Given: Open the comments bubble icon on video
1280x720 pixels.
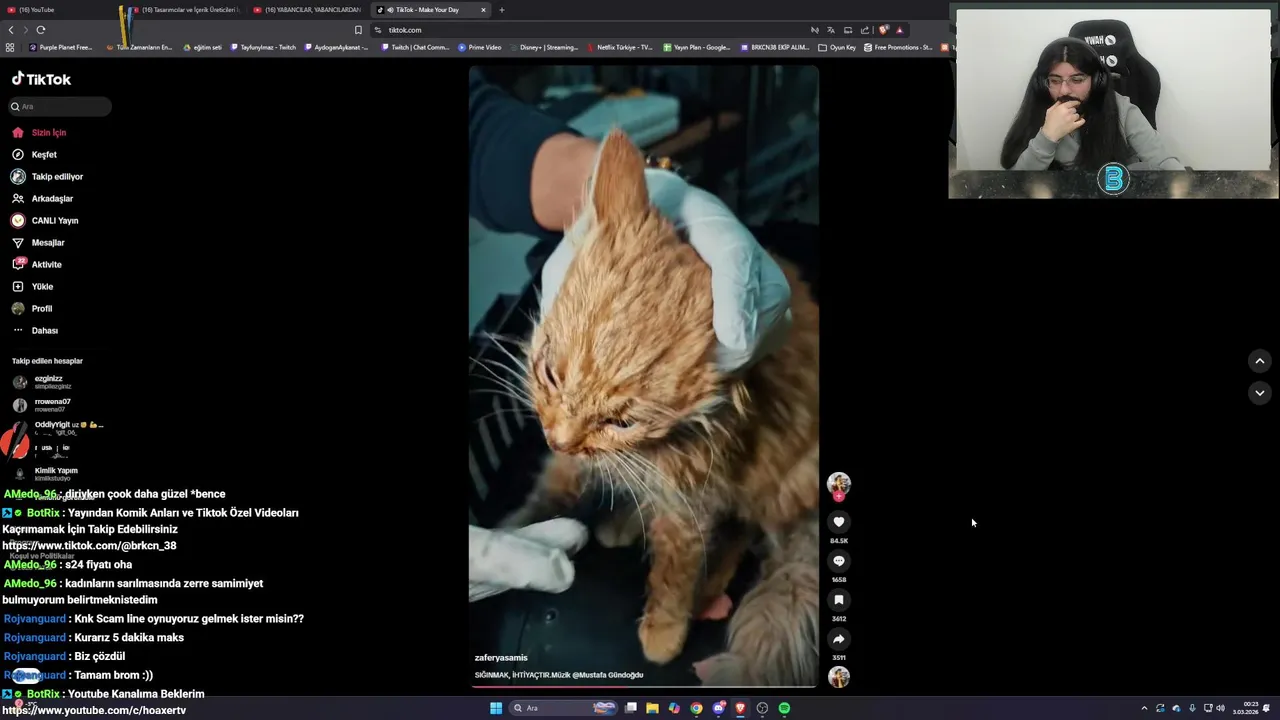Looking at the screenshot, I should 839,561.
